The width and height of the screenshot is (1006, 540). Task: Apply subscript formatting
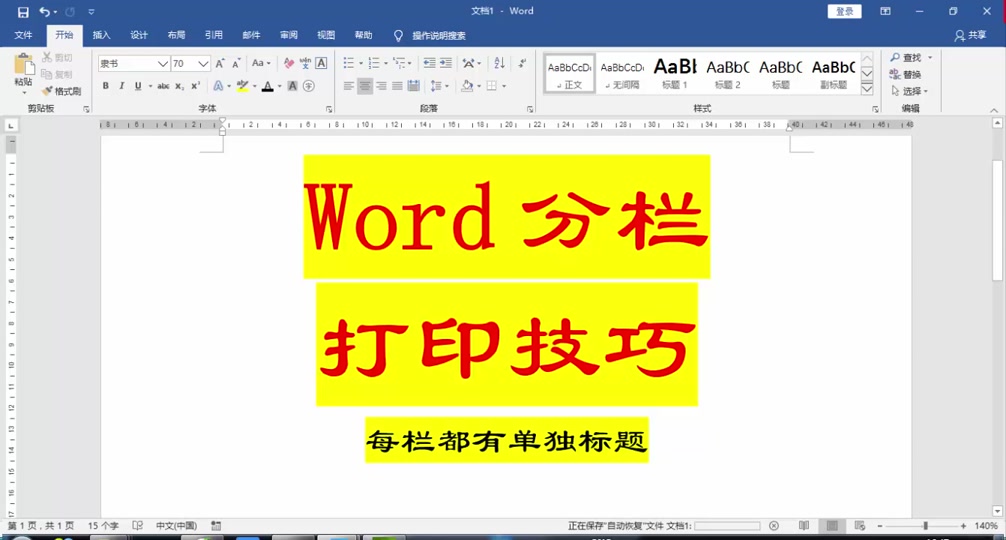[180, 86]
